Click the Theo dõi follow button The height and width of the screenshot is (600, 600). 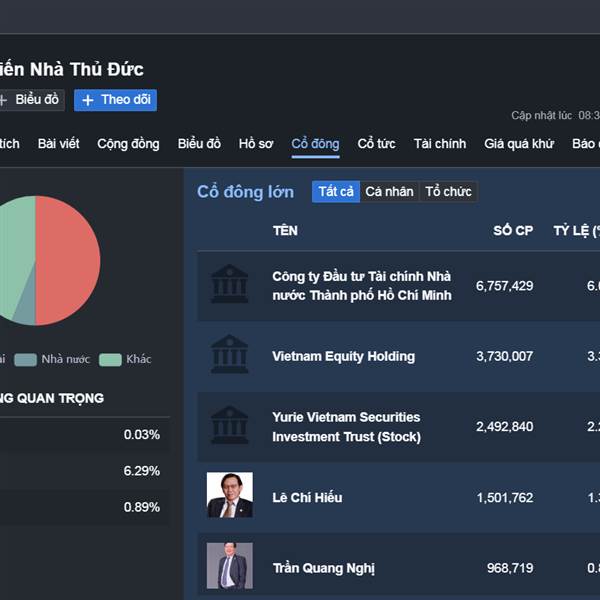115,100
